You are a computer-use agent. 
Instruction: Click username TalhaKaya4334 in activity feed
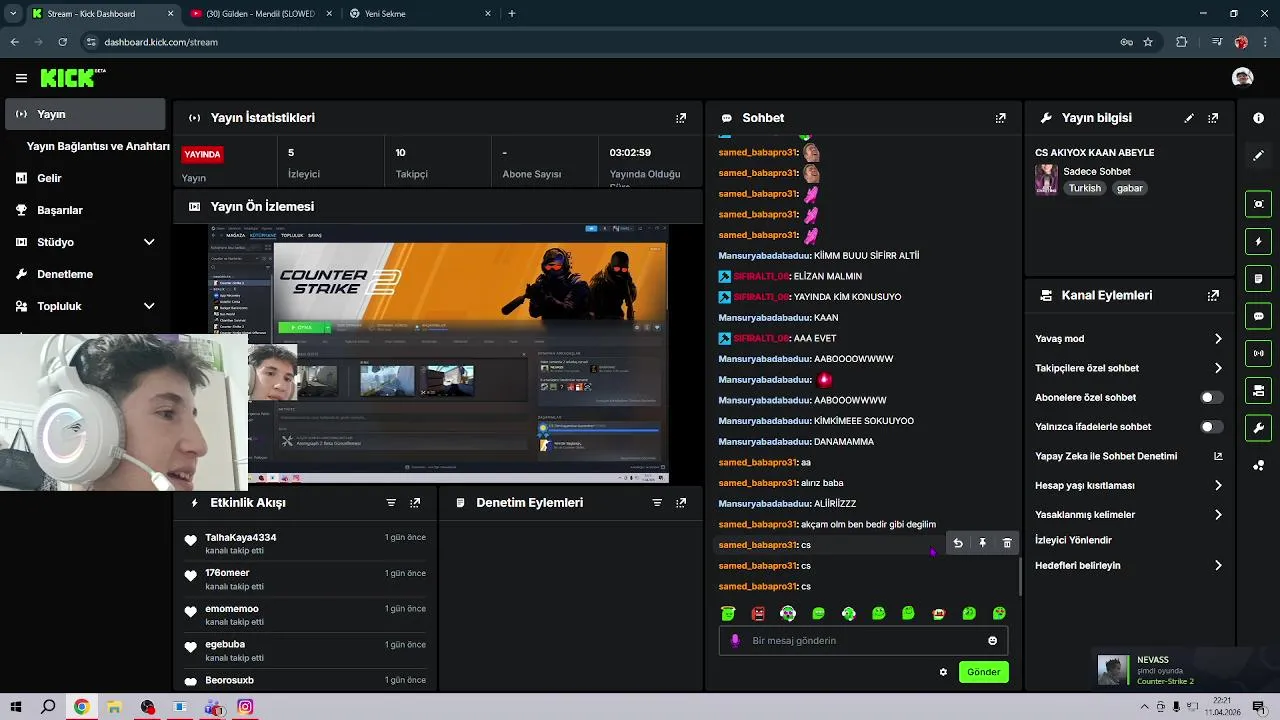[241, 538]
